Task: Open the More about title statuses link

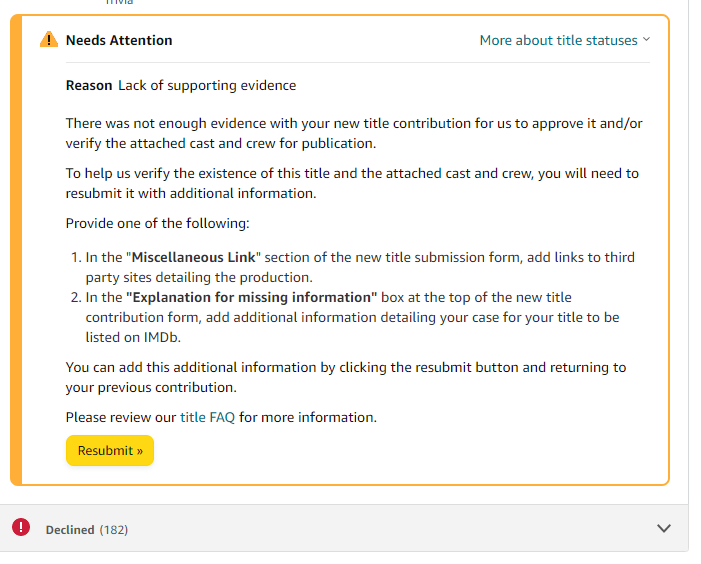Action: [x=558, y=40]
